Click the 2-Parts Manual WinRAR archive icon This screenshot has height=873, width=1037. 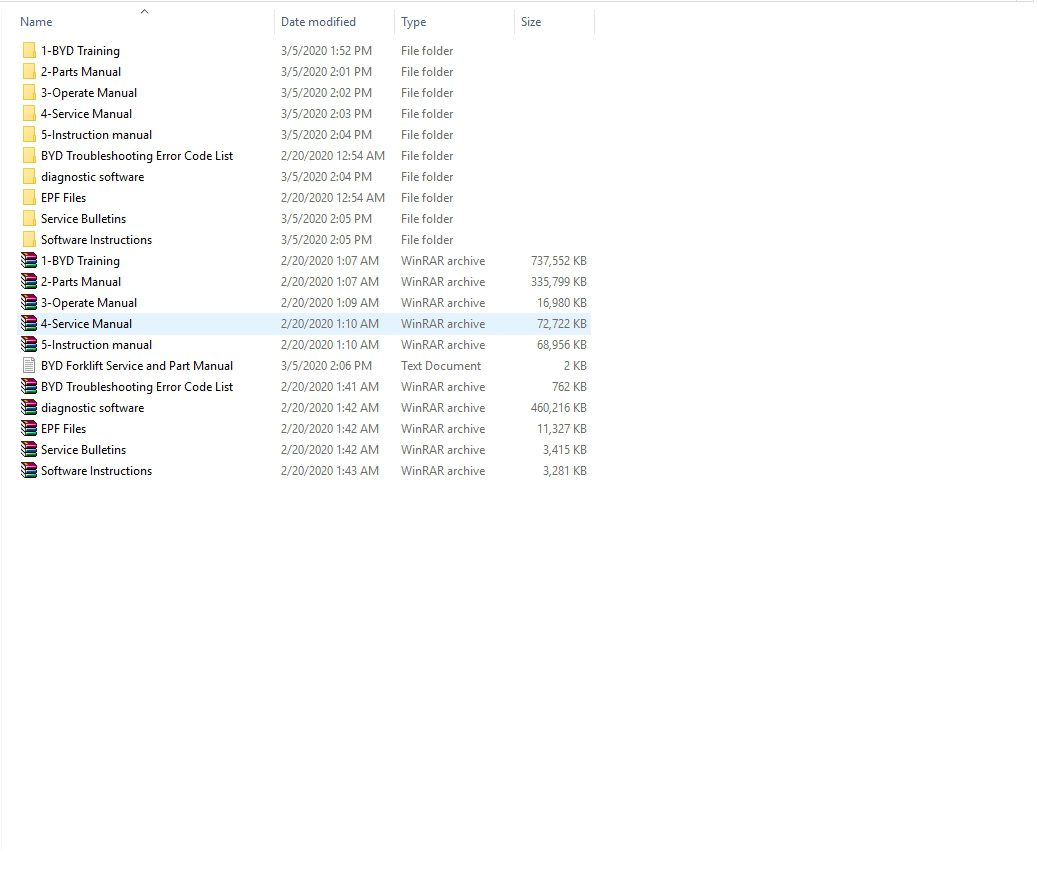pyautogui.click(x=29, y=282)
